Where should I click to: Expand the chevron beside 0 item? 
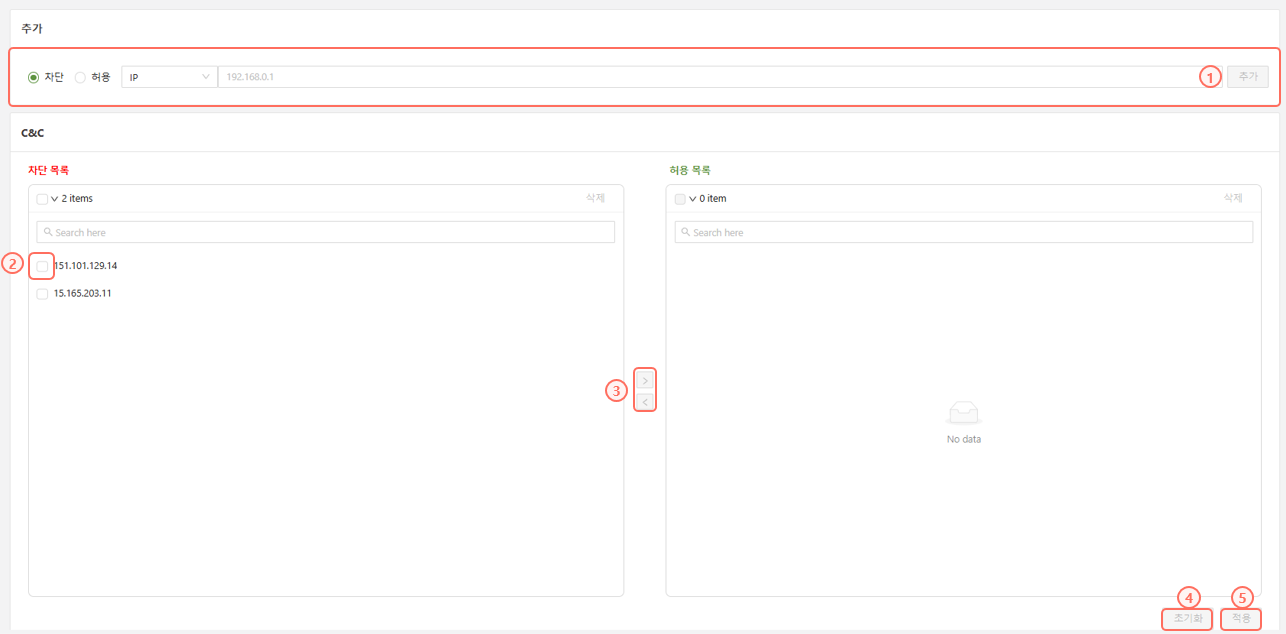pos(693,199)
